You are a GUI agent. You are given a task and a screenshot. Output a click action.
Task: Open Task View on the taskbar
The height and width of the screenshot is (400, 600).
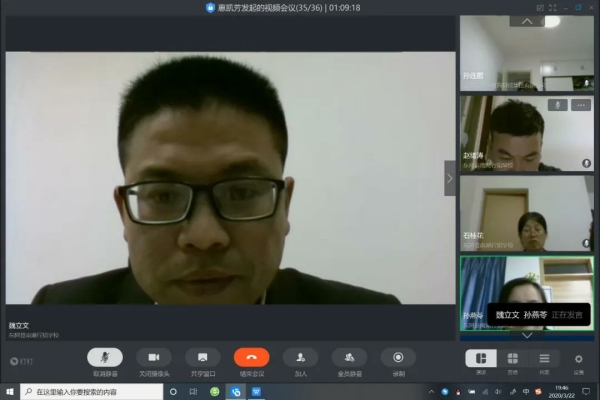tap(193, 392)
